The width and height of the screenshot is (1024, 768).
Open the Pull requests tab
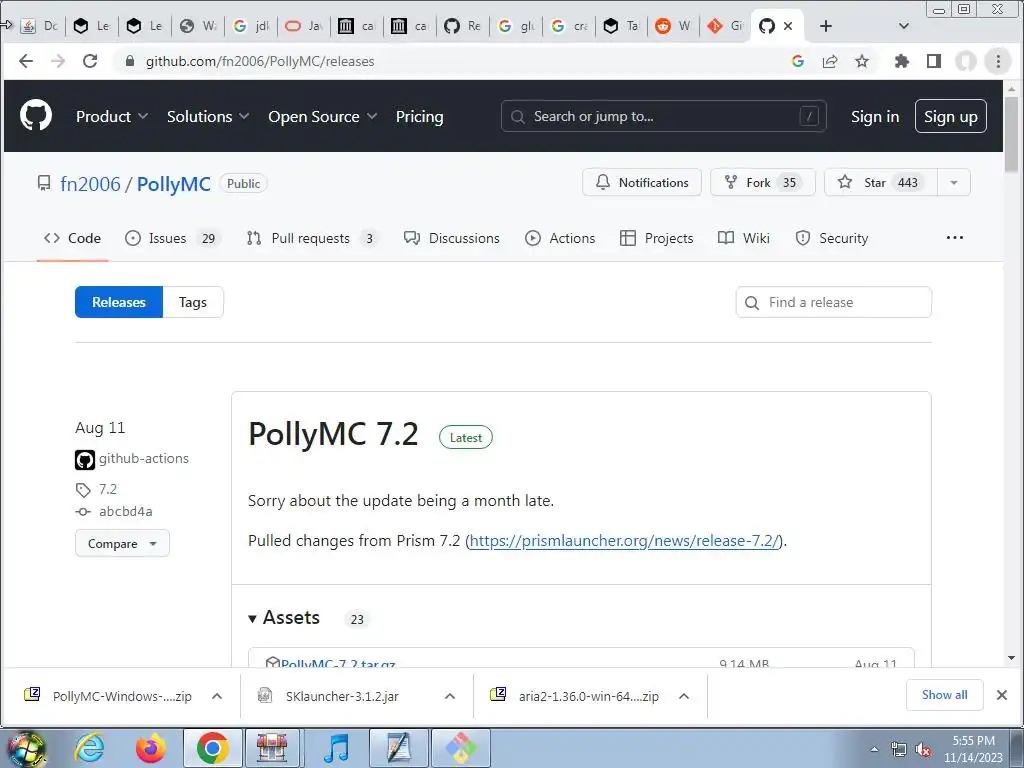pos(312,238)
